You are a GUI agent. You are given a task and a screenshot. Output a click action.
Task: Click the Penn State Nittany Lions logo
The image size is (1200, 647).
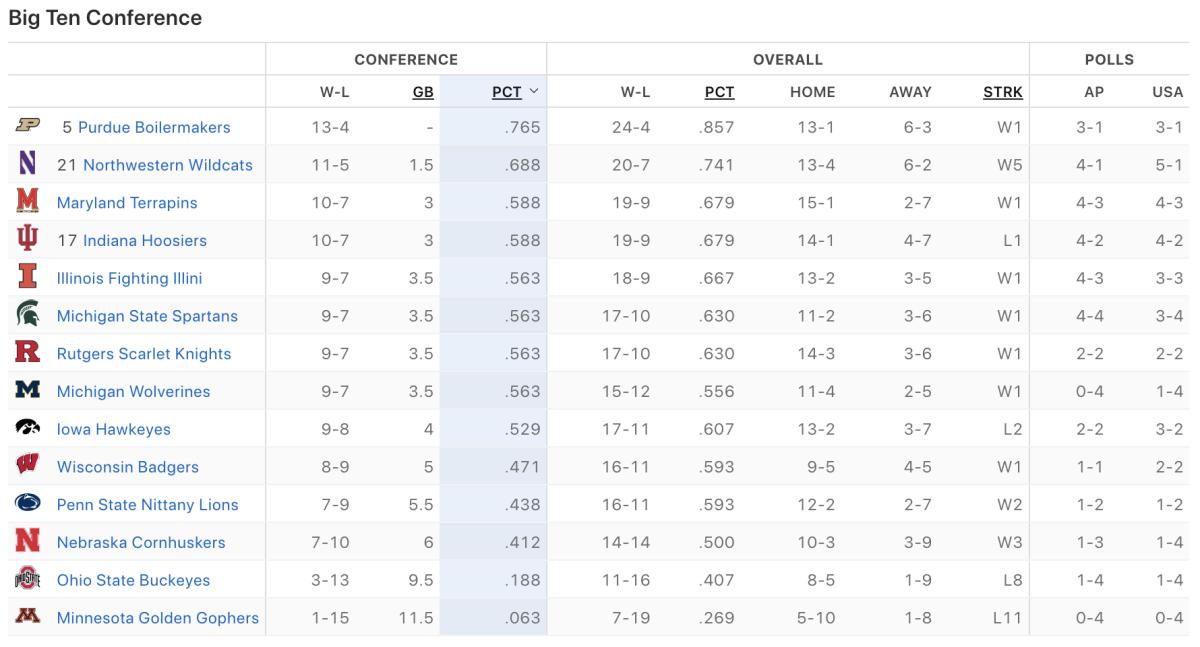(27, 504)
